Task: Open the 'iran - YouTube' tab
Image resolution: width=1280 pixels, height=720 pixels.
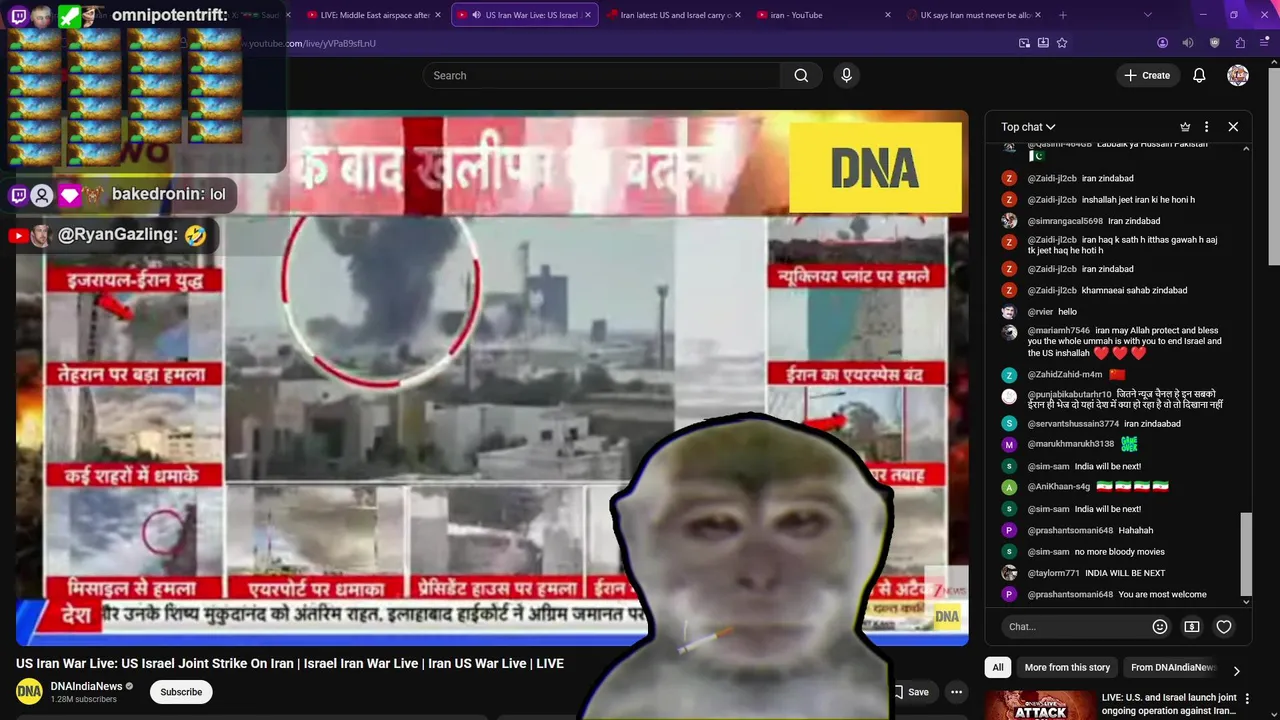Action: pos(822,15)
